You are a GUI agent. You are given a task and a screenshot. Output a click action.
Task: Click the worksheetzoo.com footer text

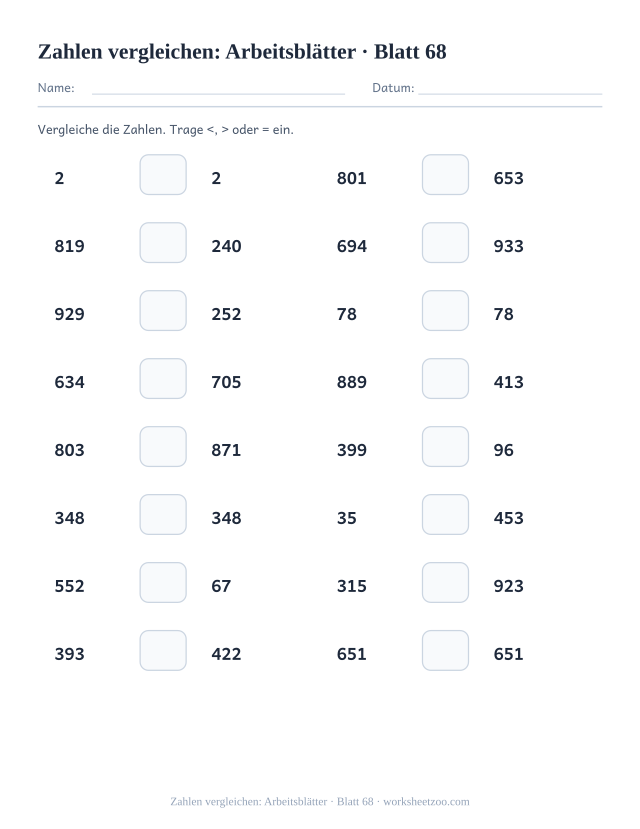(426, 802)
